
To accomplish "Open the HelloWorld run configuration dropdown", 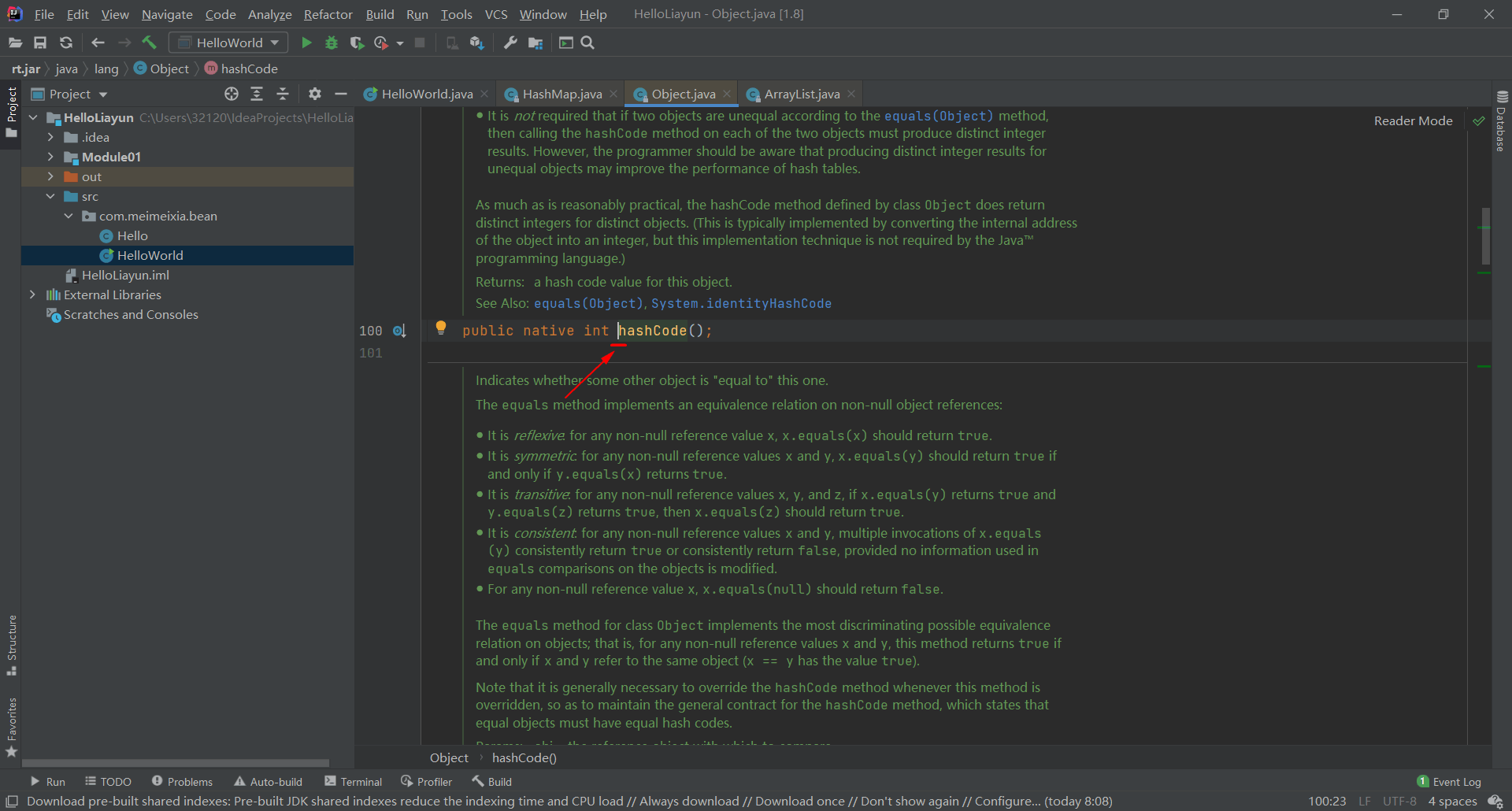I will pyautogui.click(x=228, y=43).
